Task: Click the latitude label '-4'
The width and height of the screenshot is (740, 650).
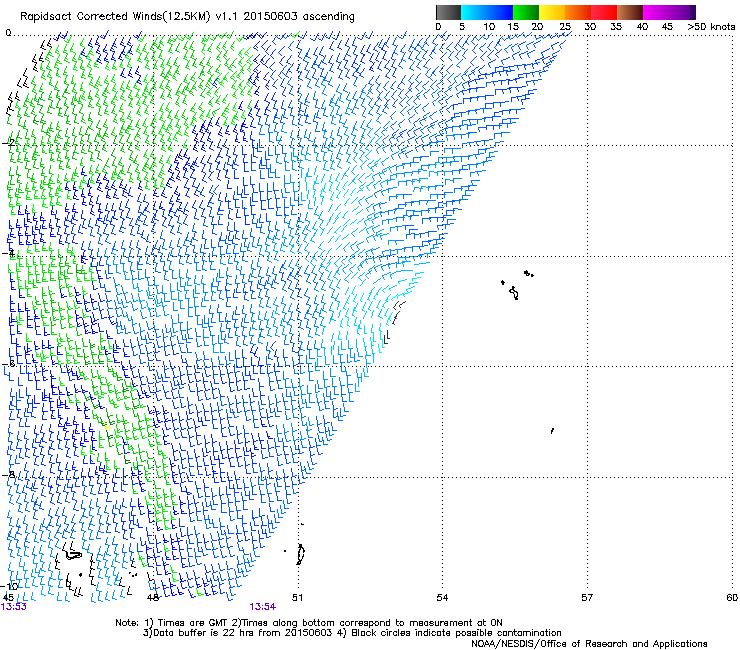Action: tap(9, 253)
